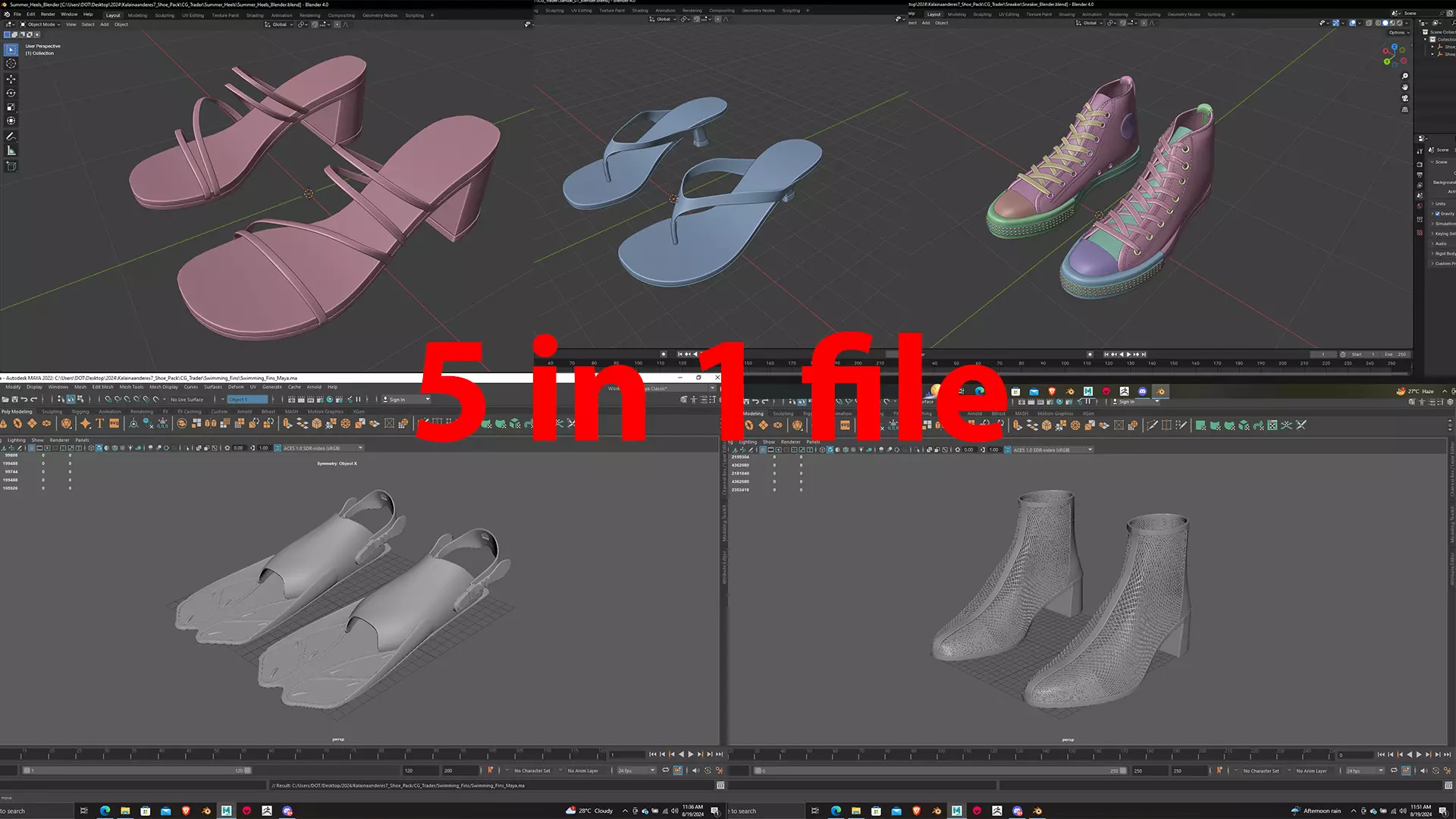Click the polygon Type 'T' shelf icon in Fins Maya

click(x=99, y=424)
